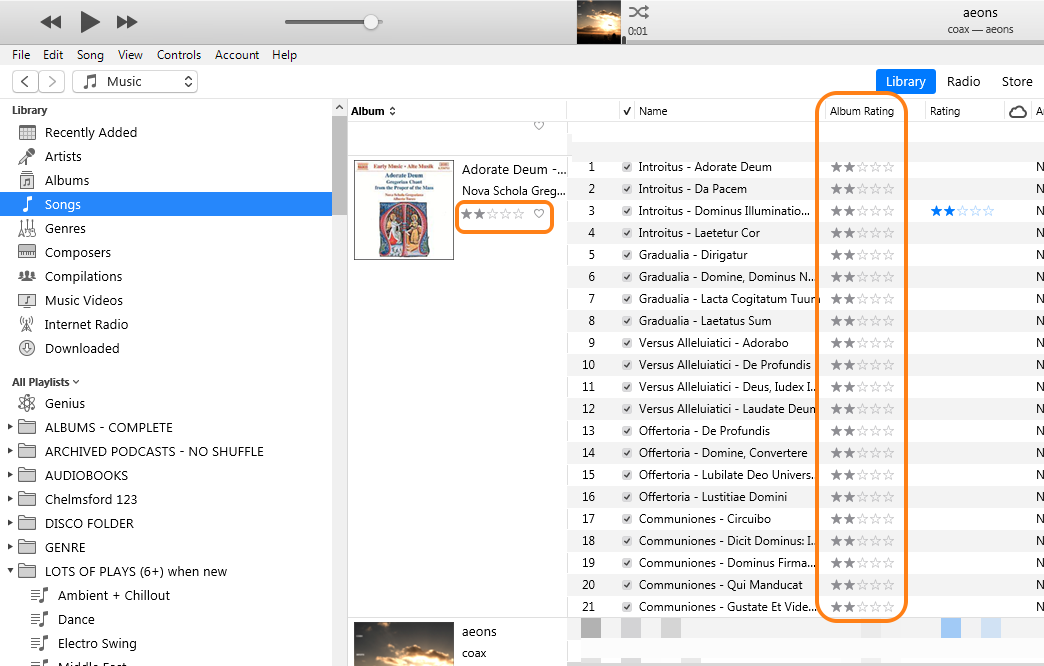
Task: Switch to the Library tab
Action: point(906,81)
